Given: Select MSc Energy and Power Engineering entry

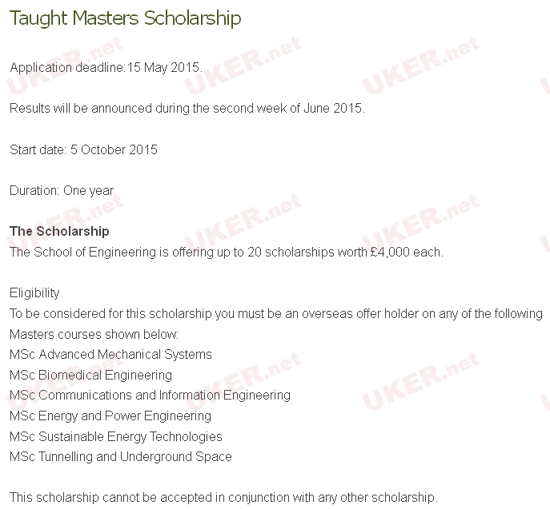Looking at the screenshot, I should [110, 416].
